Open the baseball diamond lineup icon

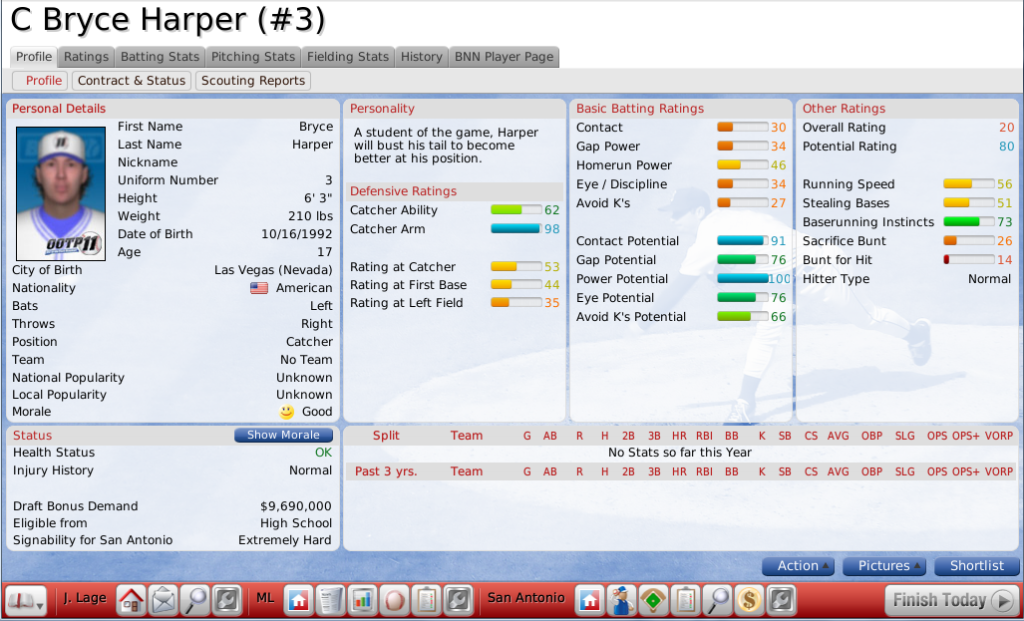point(653,600)
